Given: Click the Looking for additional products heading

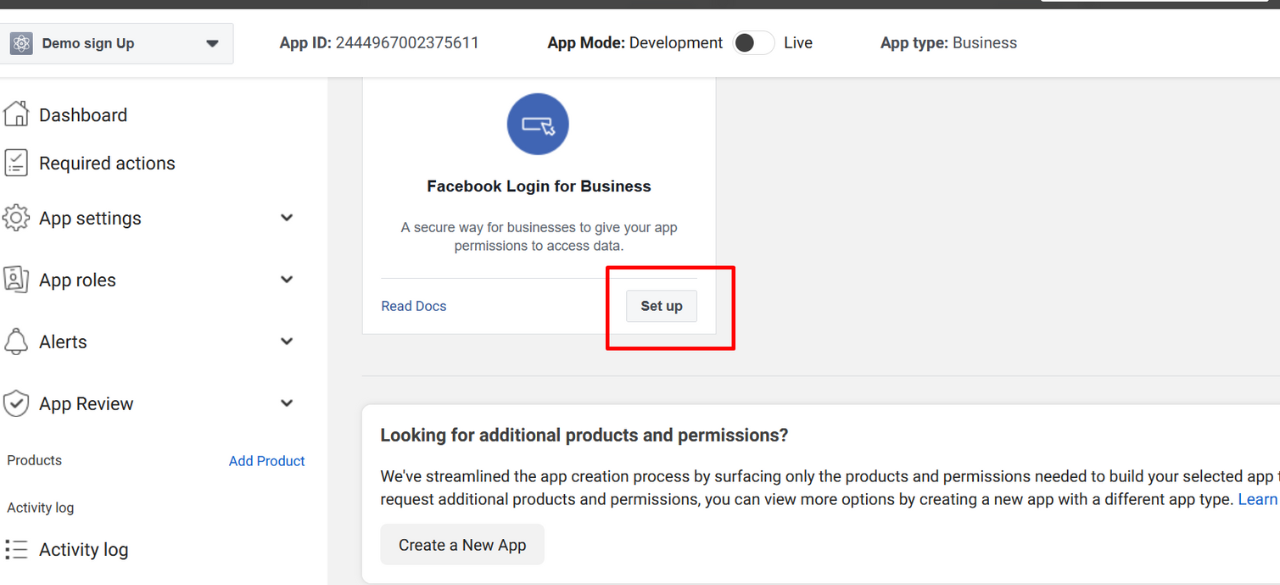Looking at the screenshot, I should click(584, 435).
